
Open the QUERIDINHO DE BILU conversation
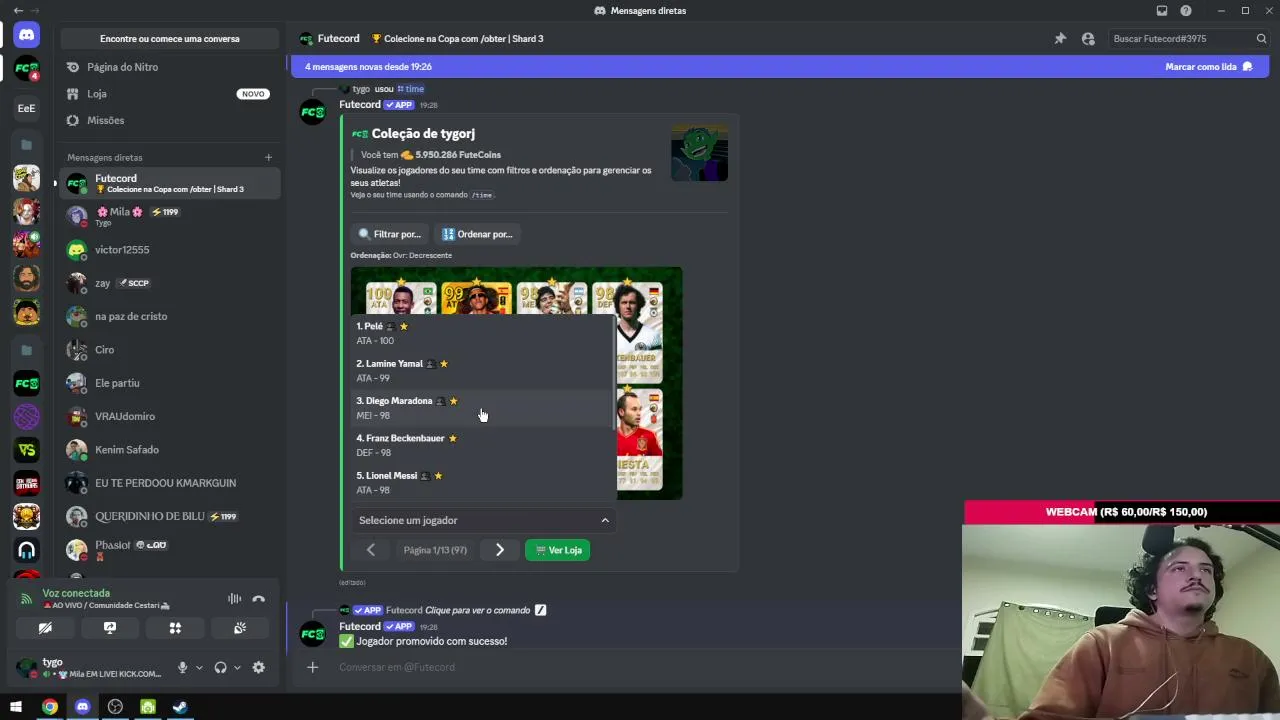(170, 516)
